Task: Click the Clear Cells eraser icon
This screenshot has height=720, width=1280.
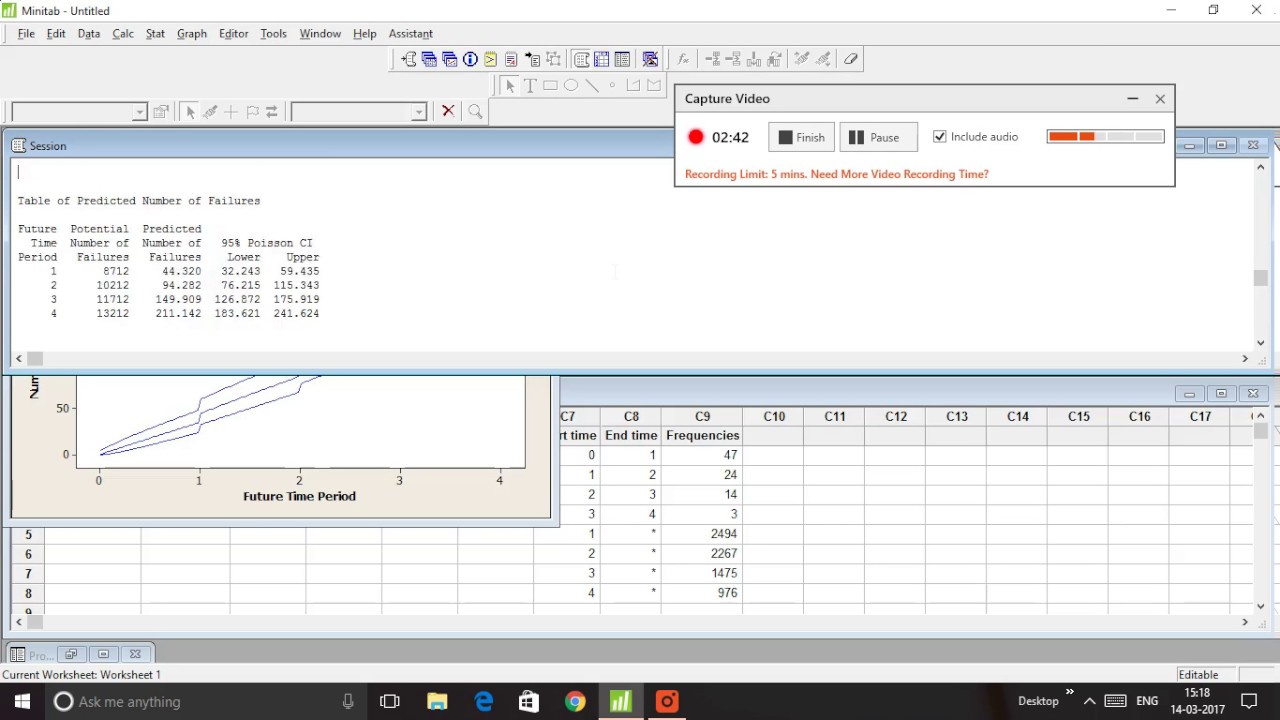Action: tap(851, 59)
